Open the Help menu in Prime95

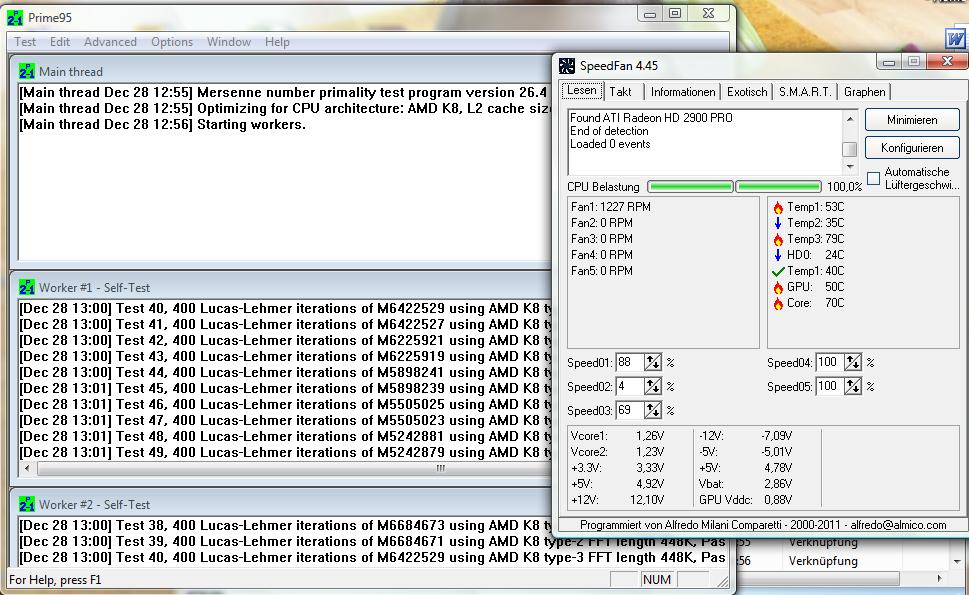pos(277,42)
